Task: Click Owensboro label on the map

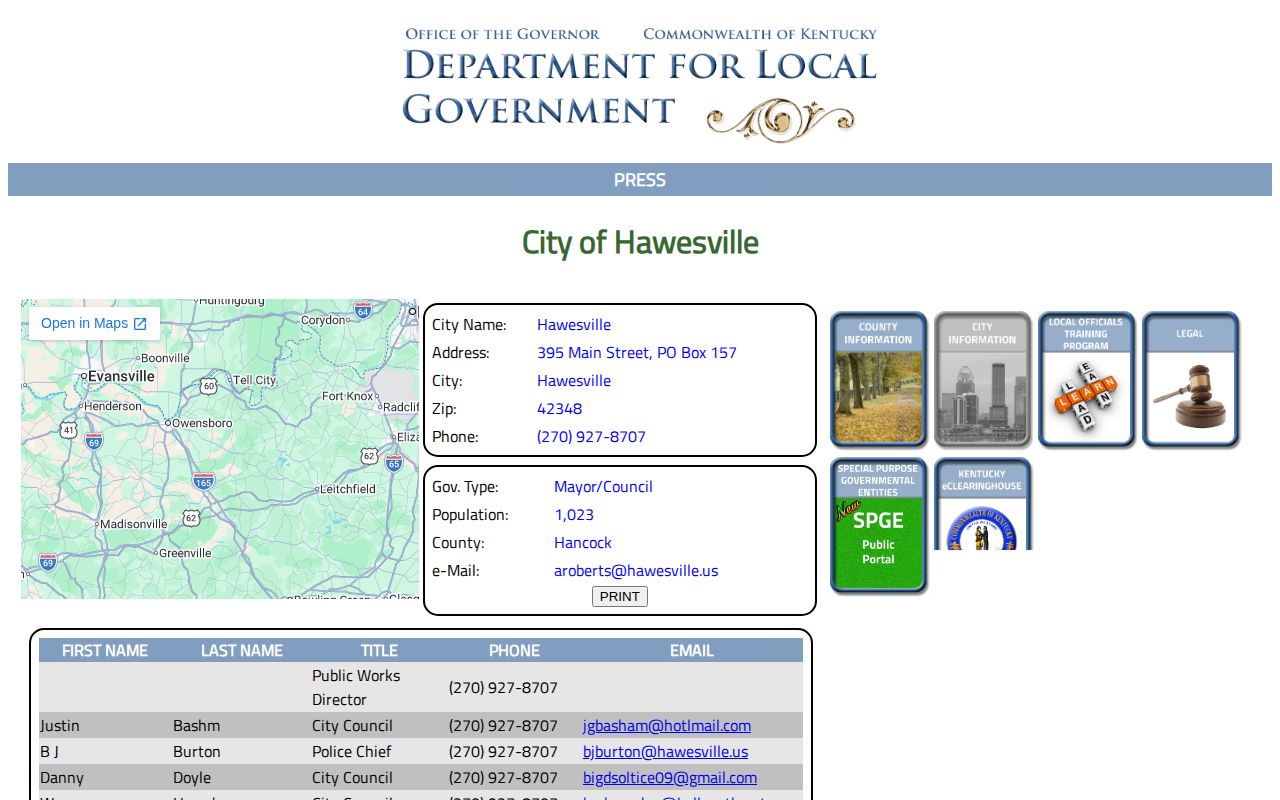Action: [201, 423]
